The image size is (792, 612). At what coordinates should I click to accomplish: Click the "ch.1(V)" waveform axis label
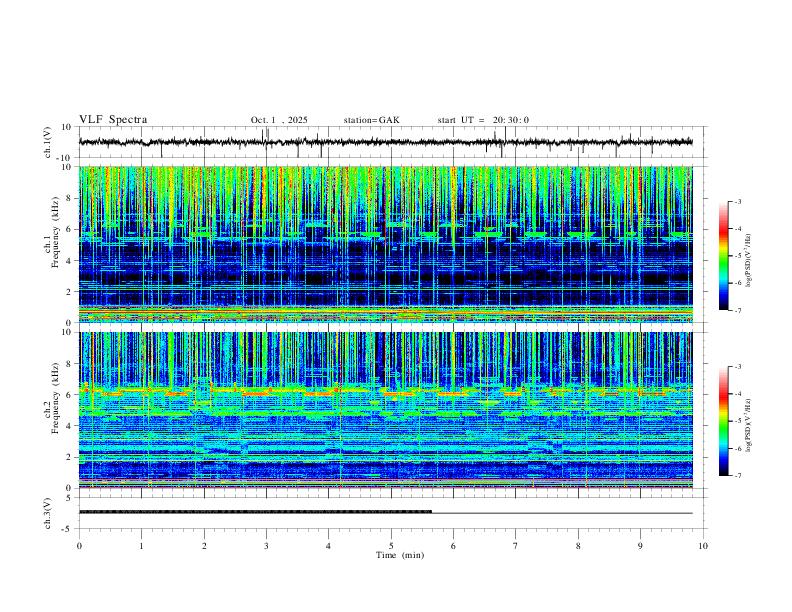click(x=48, y=142)
